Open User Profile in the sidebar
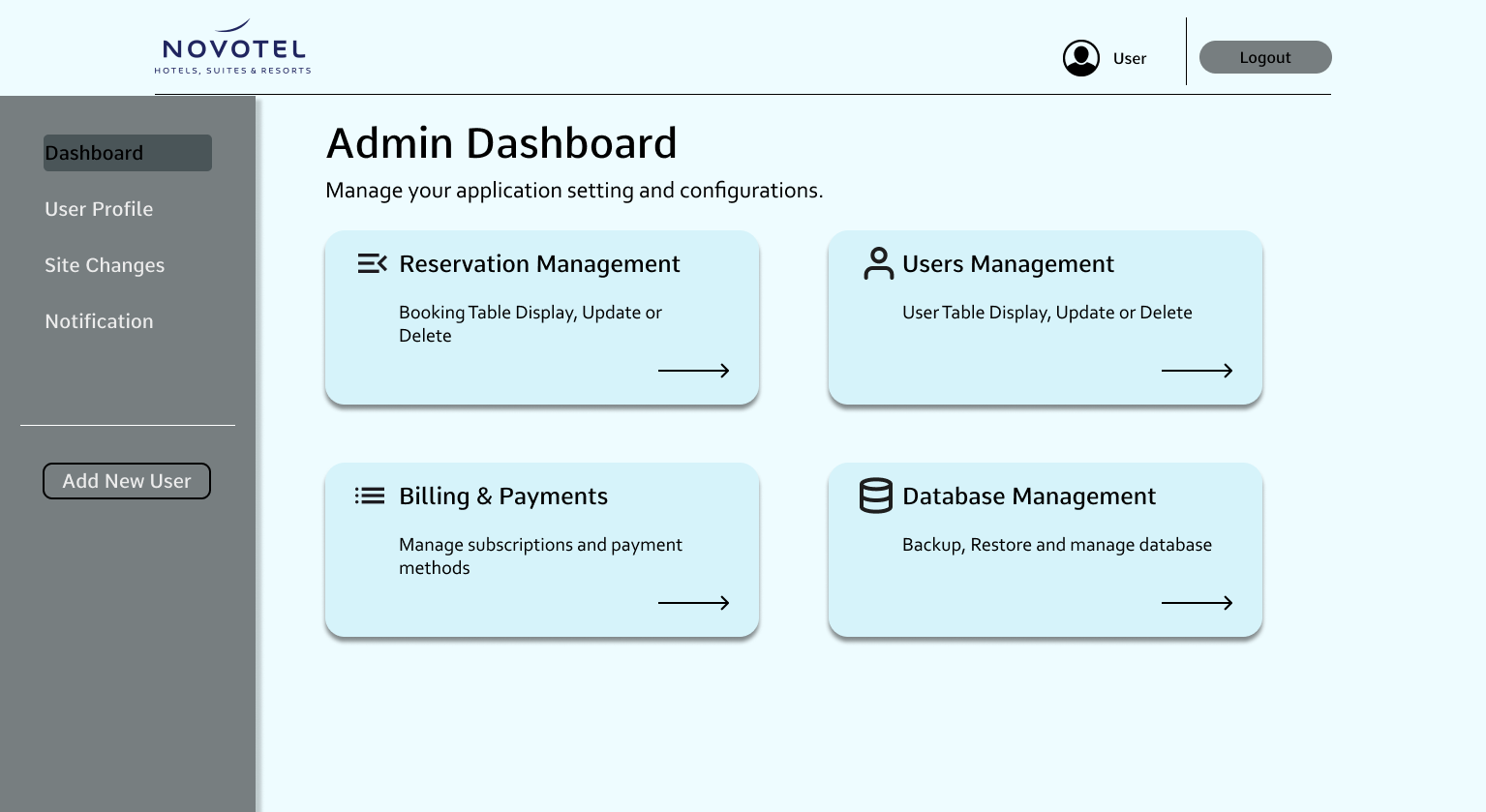Image resolution: width=1486 pixels, height=812 pixels. pos(99,209)
